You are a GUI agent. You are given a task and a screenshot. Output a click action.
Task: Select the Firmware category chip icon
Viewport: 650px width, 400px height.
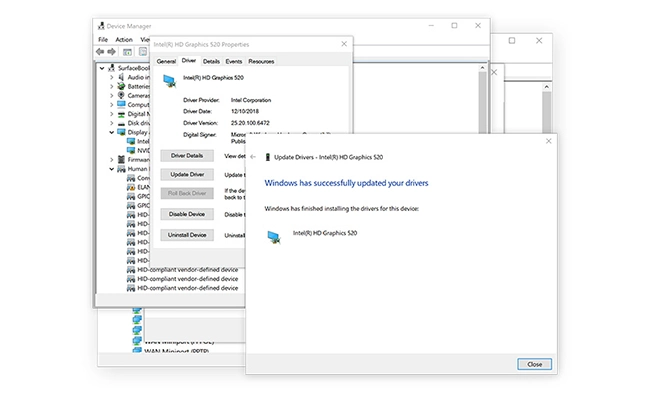(121, 159)
